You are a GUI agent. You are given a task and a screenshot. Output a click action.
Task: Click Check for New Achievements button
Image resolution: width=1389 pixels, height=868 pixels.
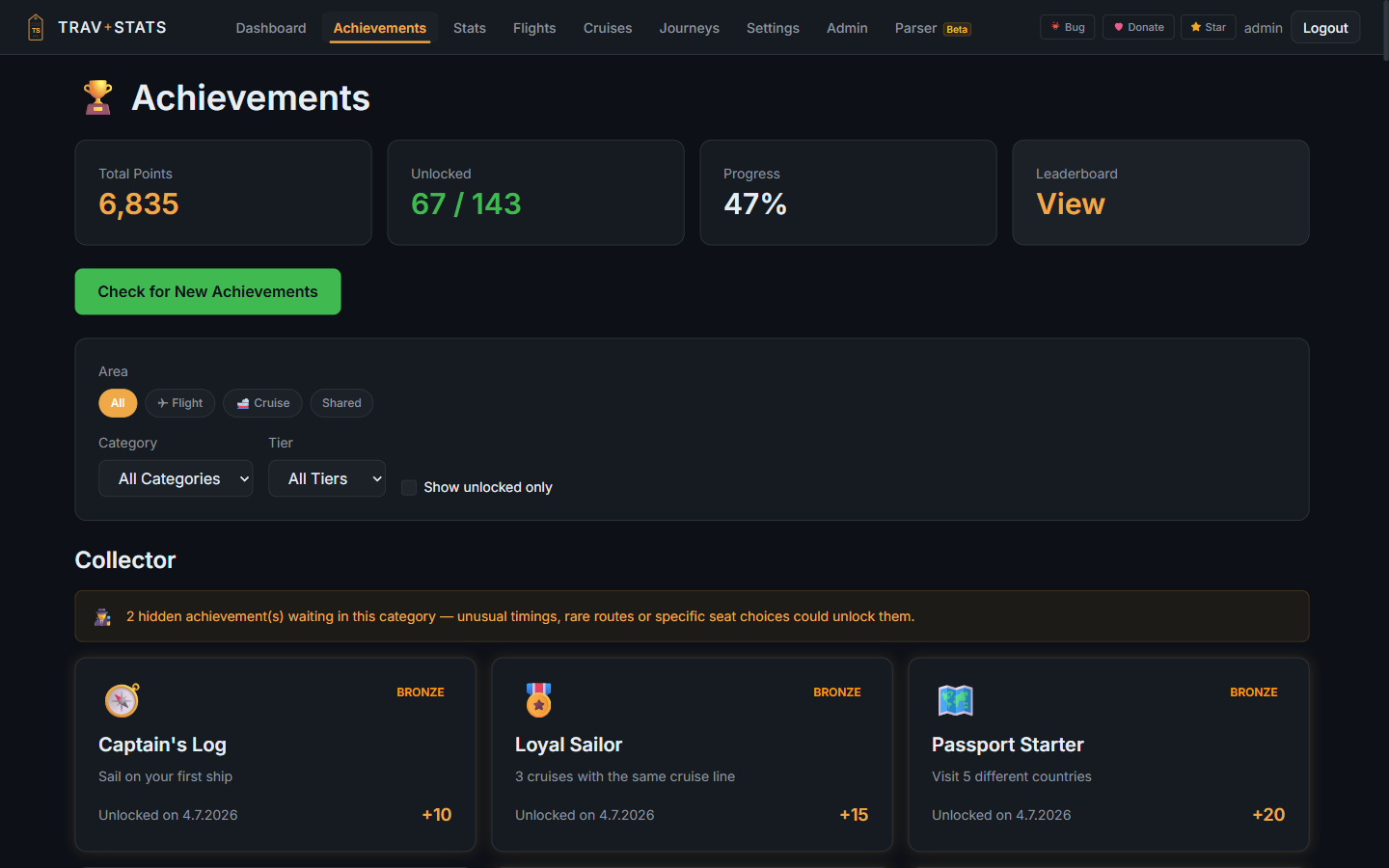coord(207,291)
